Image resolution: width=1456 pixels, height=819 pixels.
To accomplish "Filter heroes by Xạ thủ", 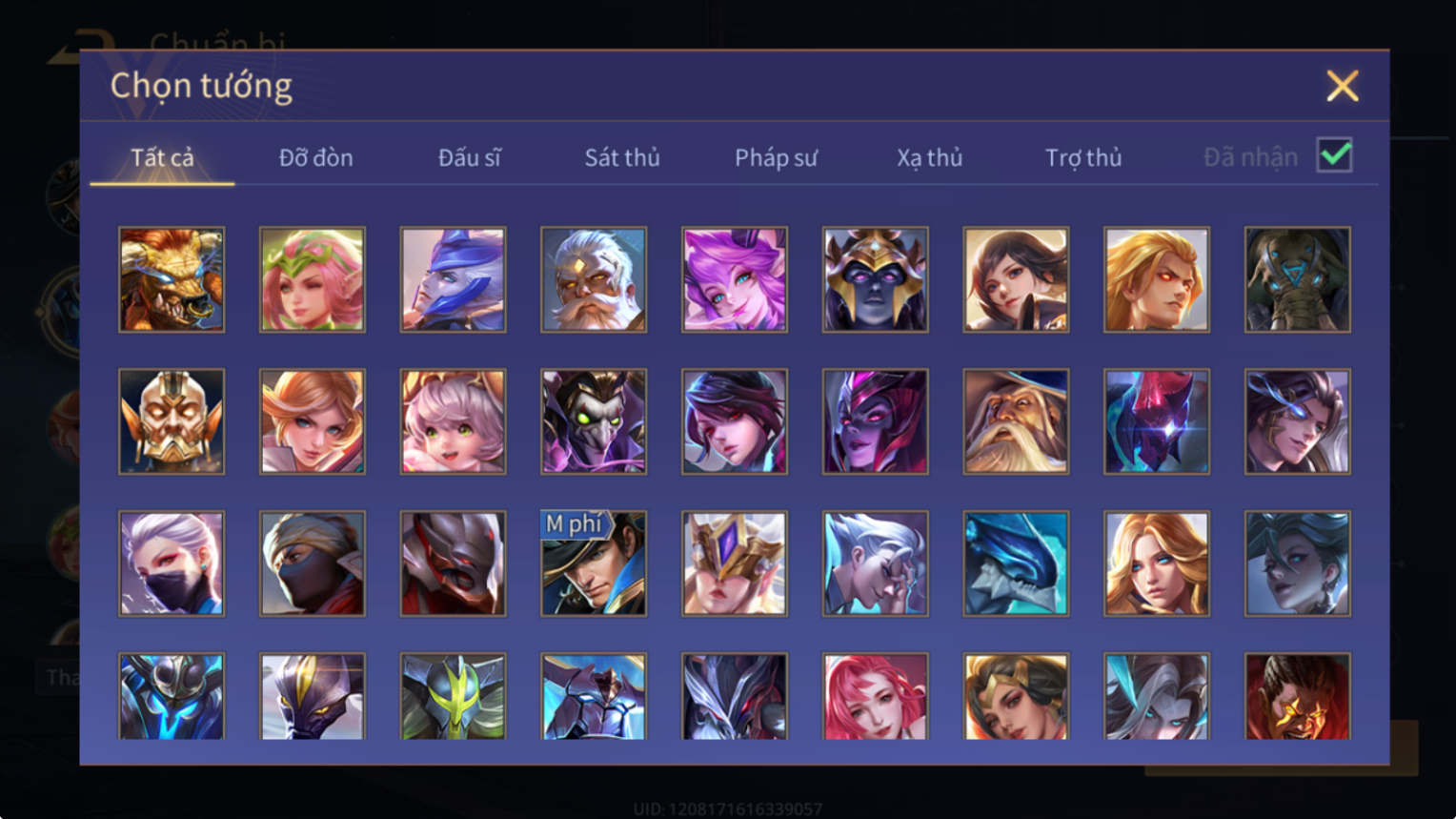I will click(929, 157).
